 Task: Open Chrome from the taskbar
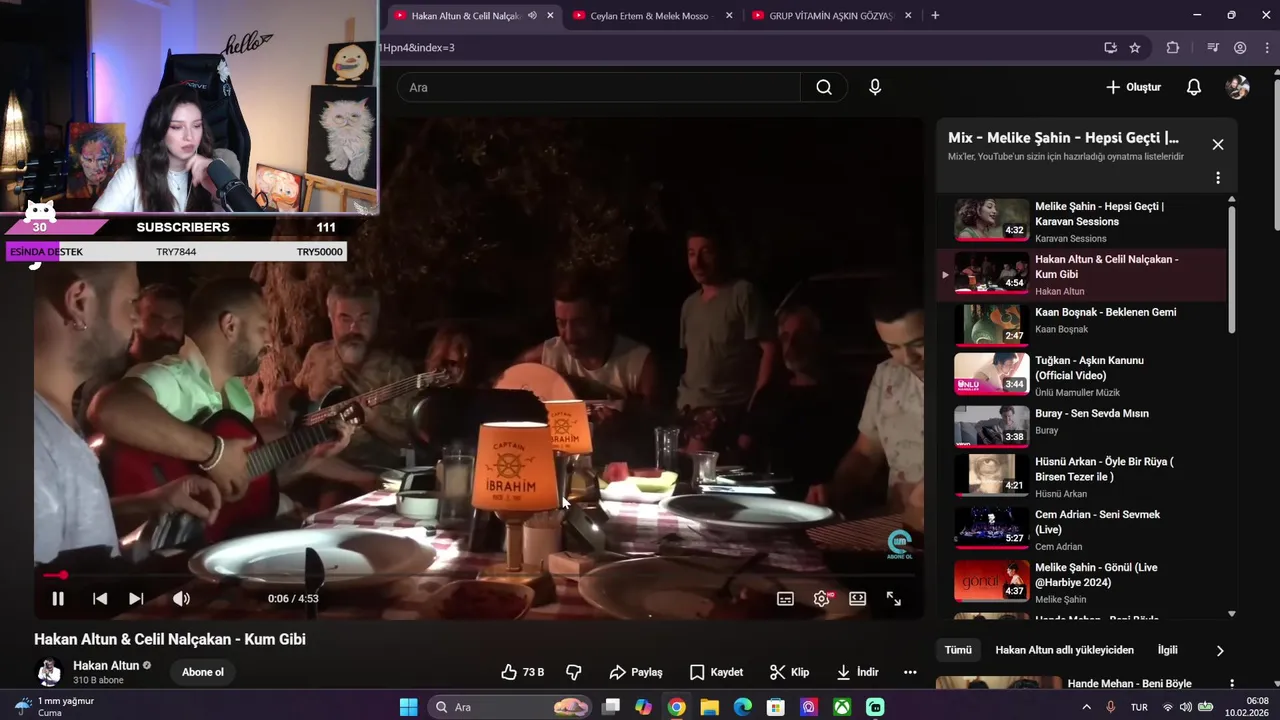pyautogui.click(x=676, y=707)
